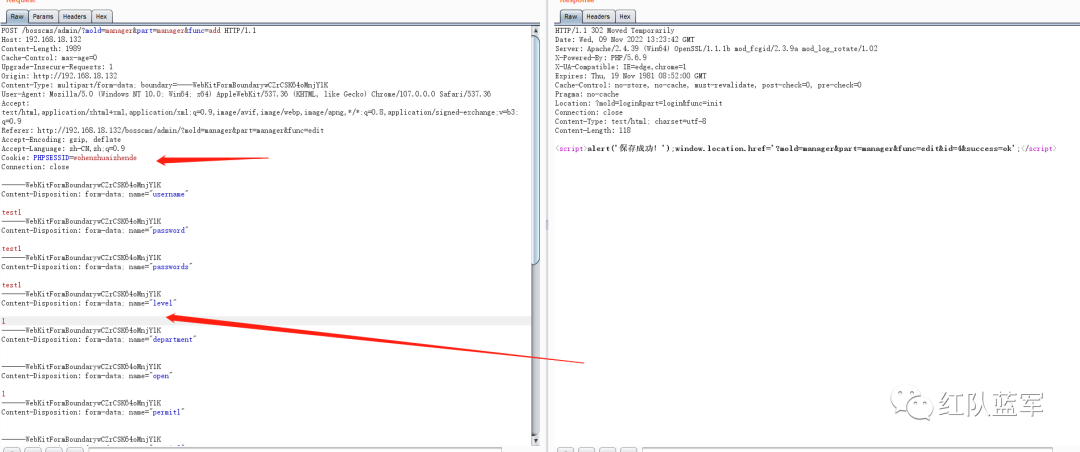Click the test1 value under username

12,212
